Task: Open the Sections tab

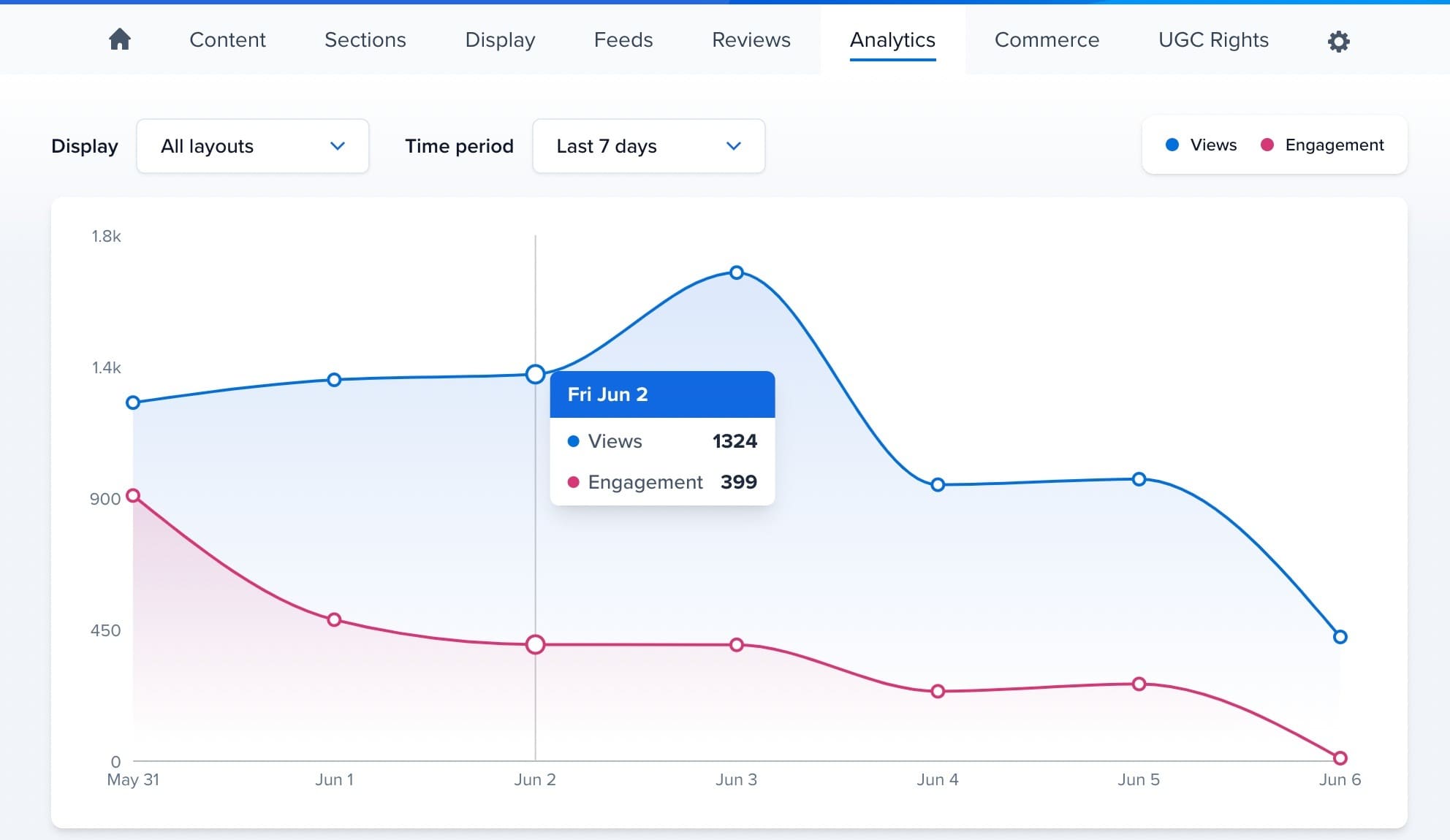Action: coord(365,39)
